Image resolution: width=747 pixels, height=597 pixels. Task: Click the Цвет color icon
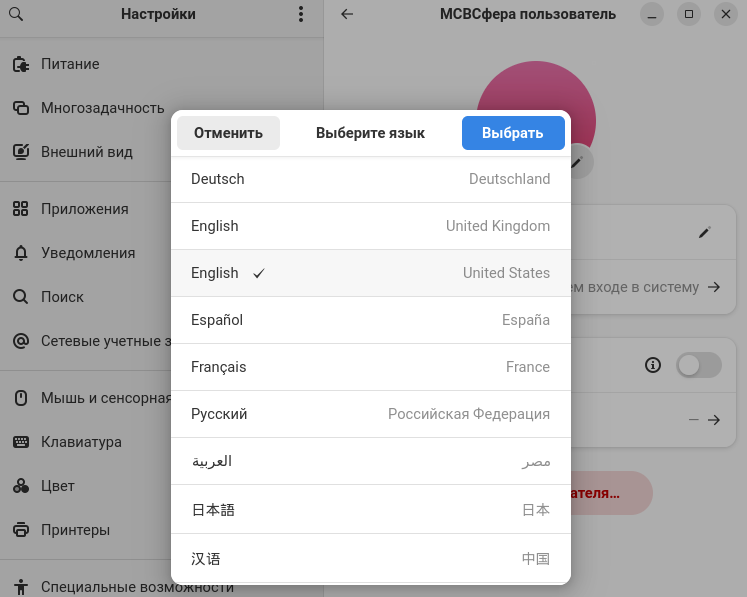[x=20, y=486]
